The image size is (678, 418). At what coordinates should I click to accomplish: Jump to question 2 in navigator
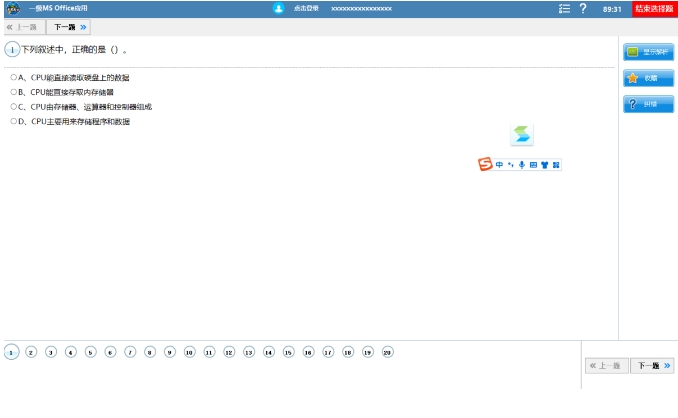31,352
